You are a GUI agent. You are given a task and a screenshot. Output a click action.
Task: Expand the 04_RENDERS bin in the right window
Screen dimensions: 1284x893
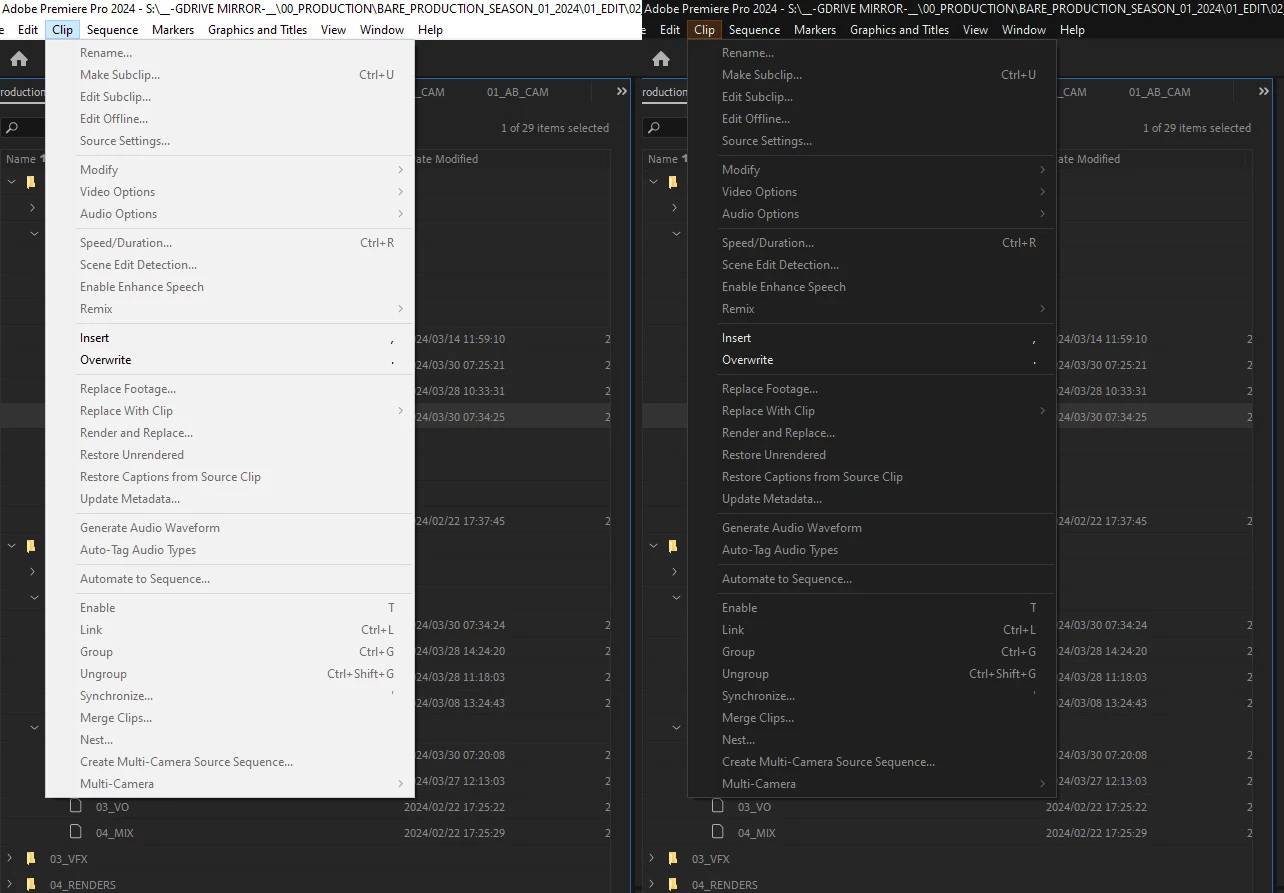(x=652, y=884)
